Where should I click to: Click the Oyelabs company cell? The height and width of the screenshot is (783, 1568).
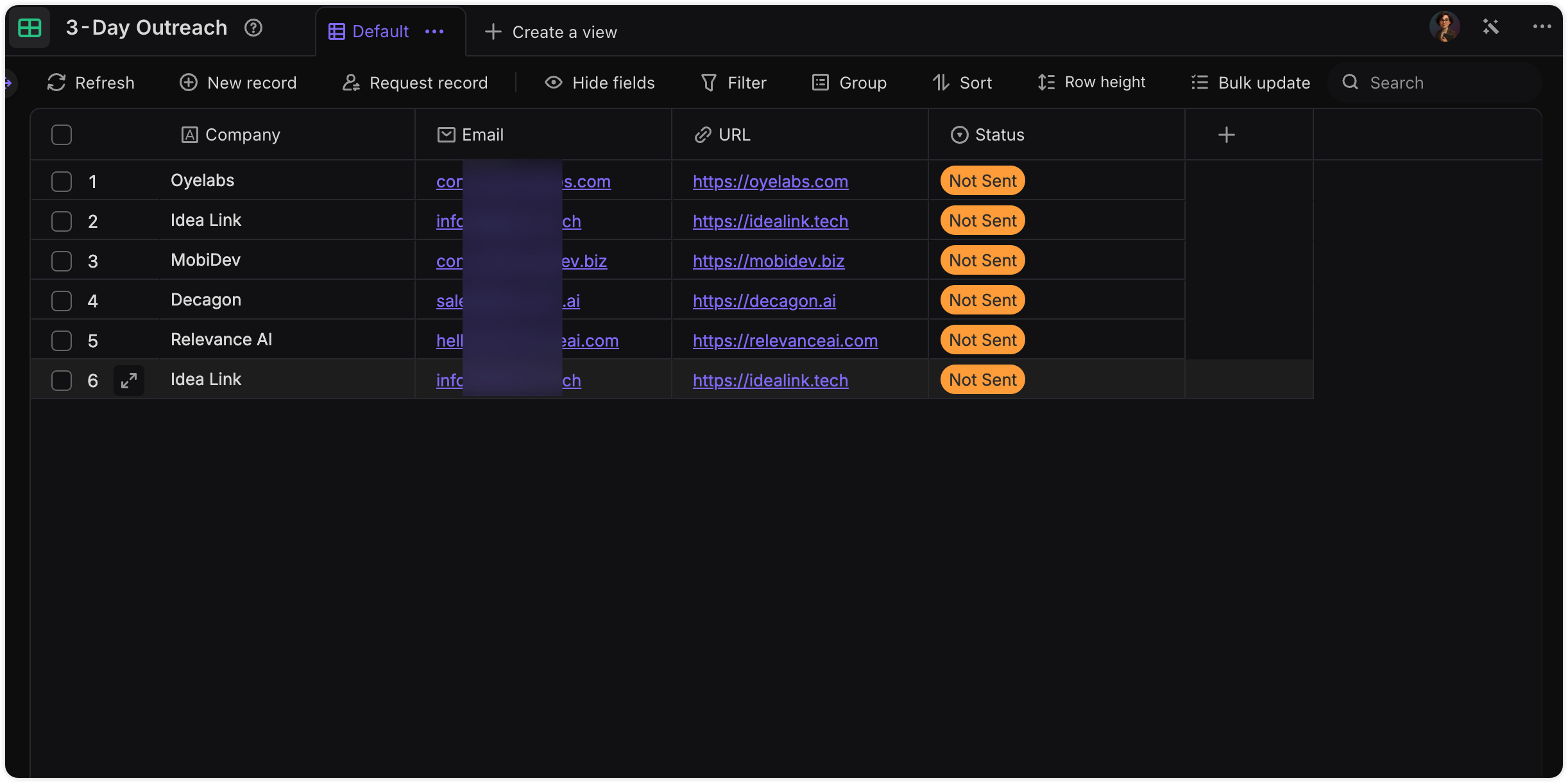click(287, 180)
